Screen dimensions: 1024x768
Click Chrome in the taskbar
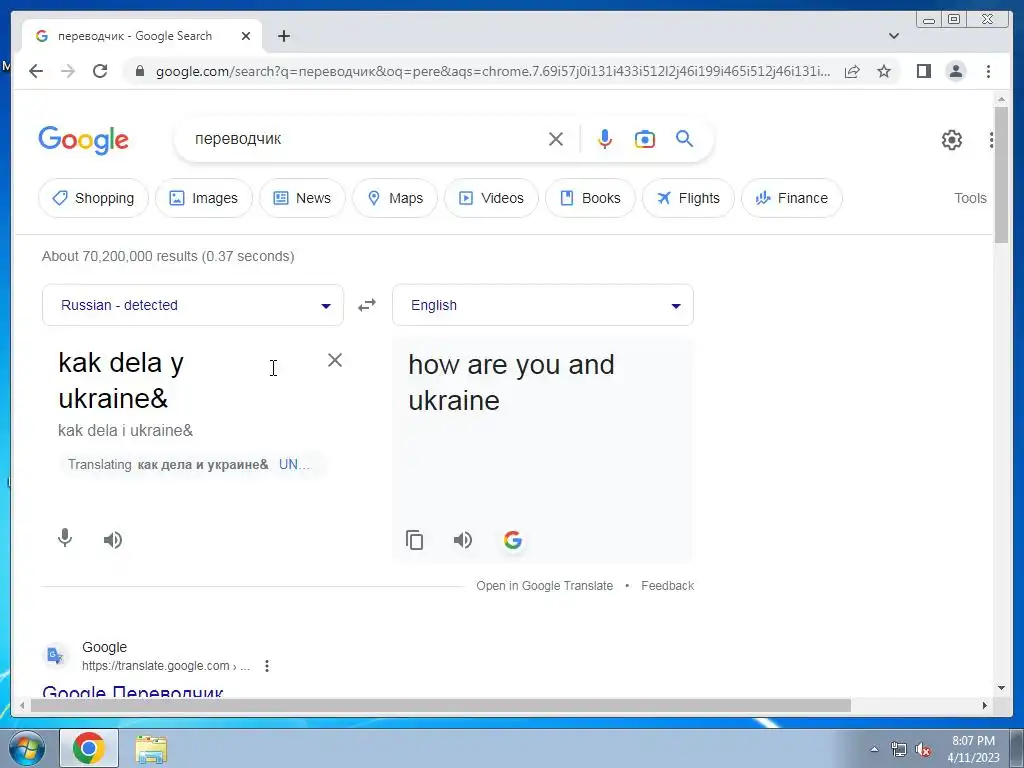tap(89, 748)
